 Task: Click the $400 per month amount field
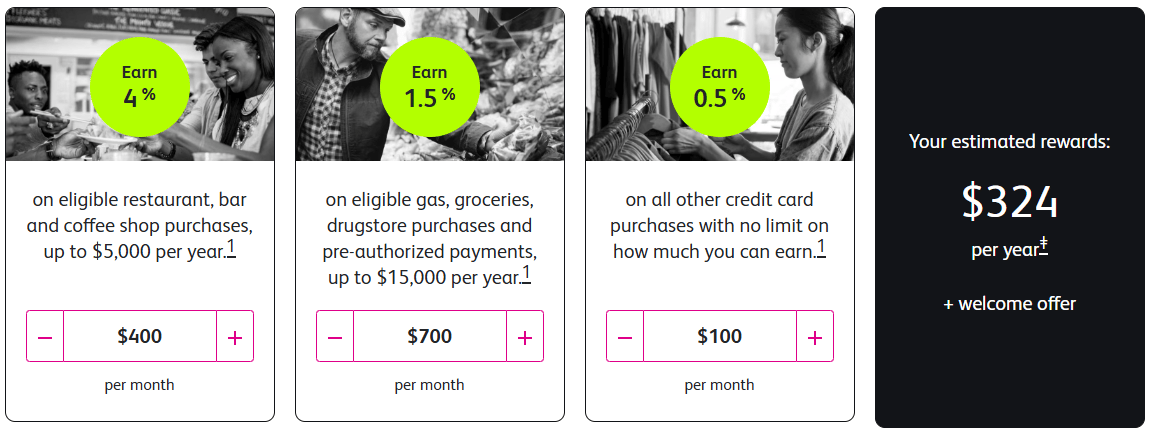click(140, 336)
